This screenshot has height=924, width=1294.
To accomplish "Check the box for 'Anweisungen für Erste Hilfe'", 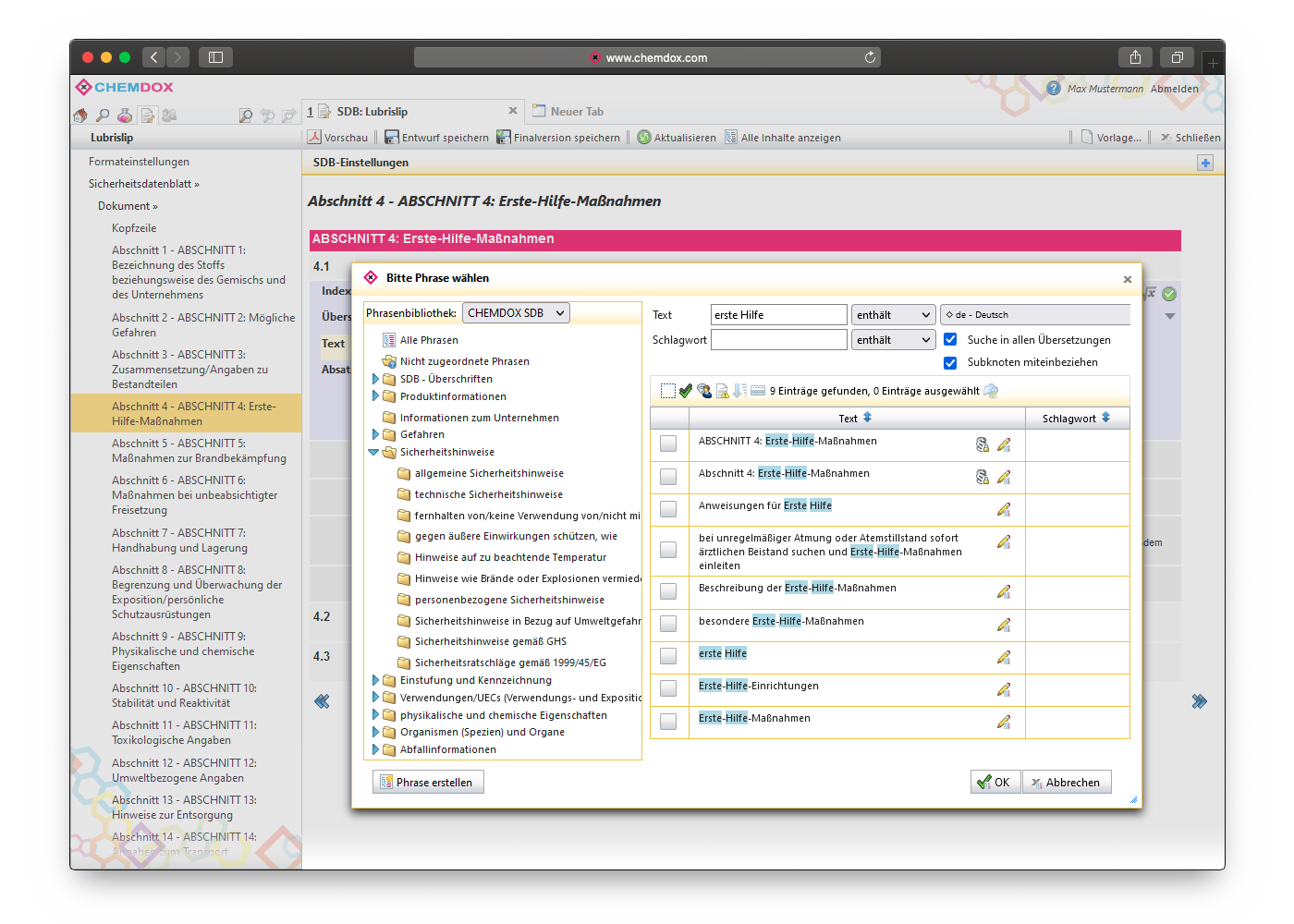I will [x=668, y=509].
